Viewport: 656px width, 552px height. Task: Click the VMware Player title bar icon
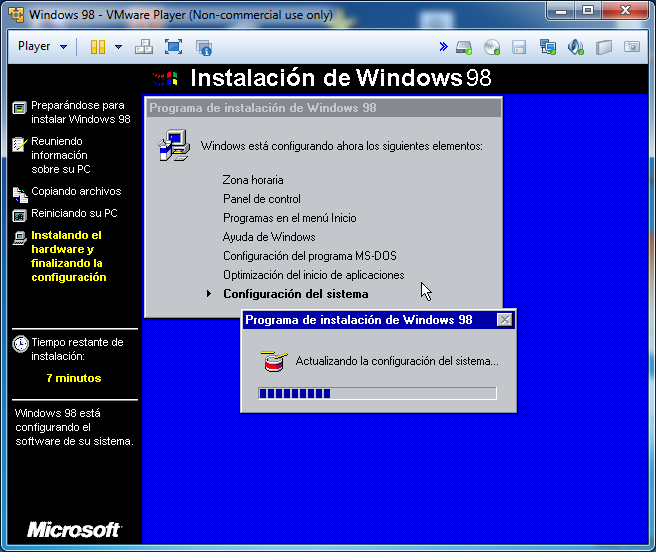click(x=15, y=15)
